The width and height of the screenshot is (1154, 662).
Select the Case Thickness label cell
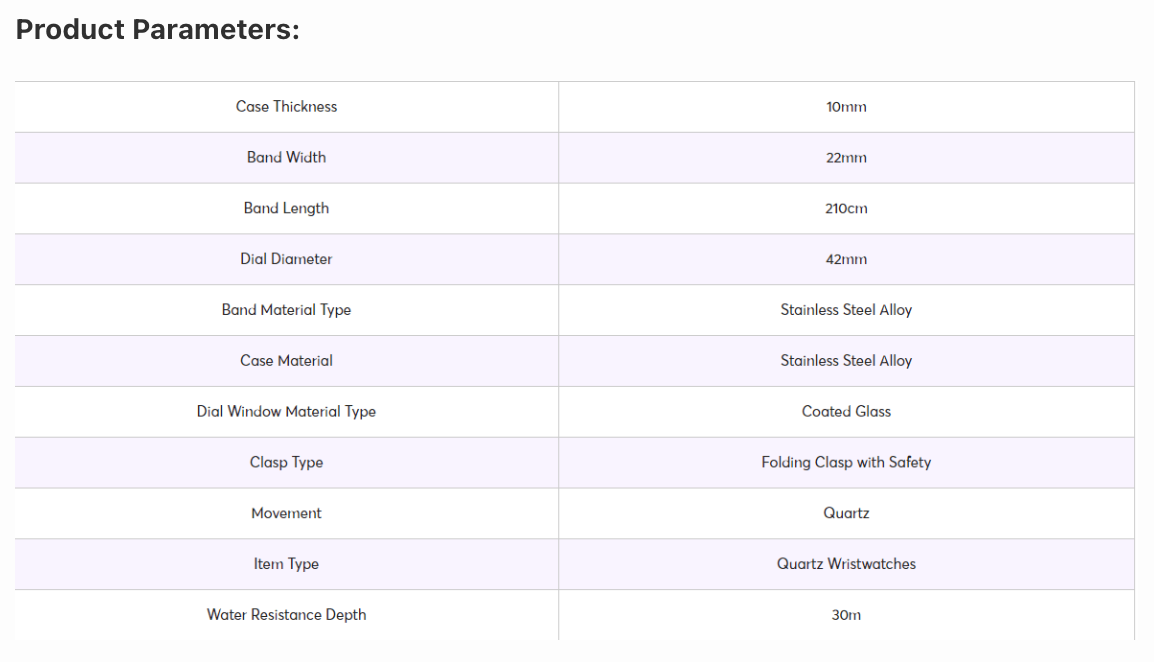click(286, 107)
